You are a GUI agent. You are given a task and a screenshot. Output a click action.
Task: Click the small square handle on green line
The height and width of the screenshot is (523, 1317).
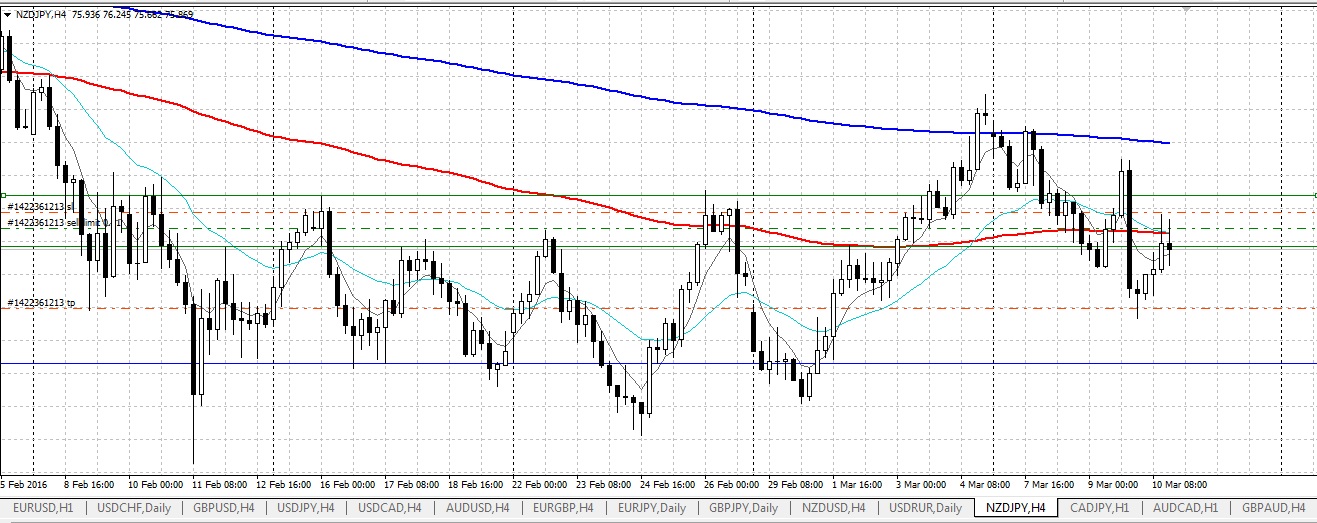coord(3,195)
